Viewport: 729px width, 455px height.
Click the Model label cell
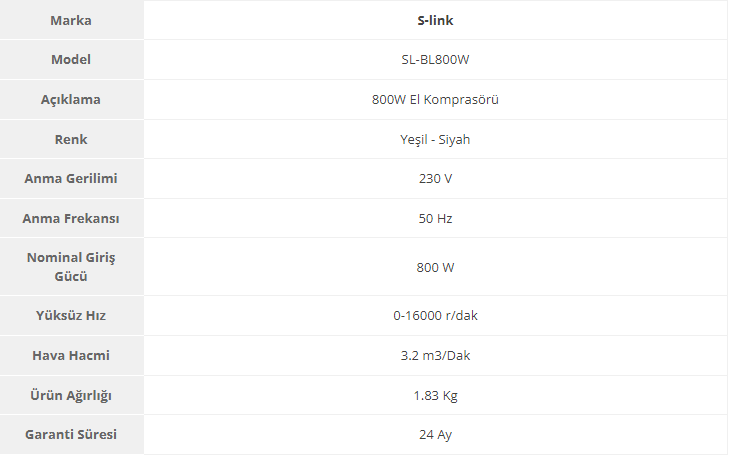click(71, 60)
